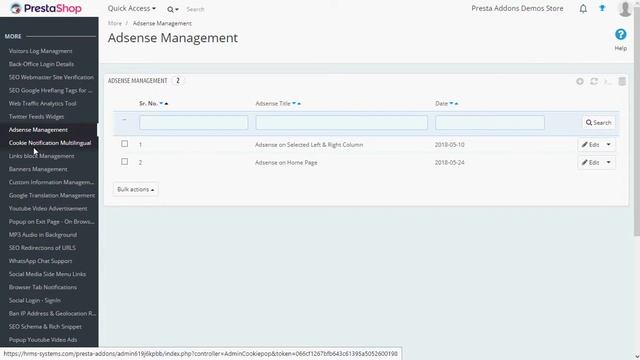
Task: Click the SQL query icon in the panel header
Action: 608,81
